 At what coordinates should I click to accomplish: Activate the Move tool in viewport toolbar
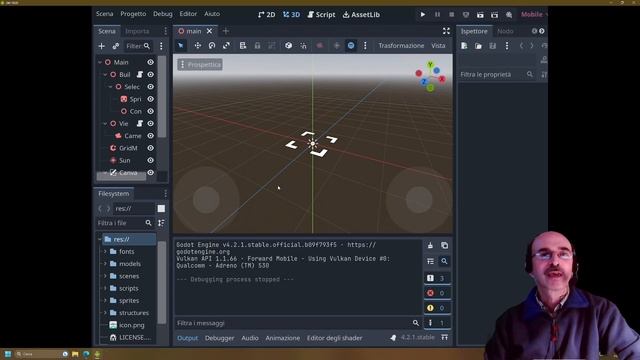(198, 46)
